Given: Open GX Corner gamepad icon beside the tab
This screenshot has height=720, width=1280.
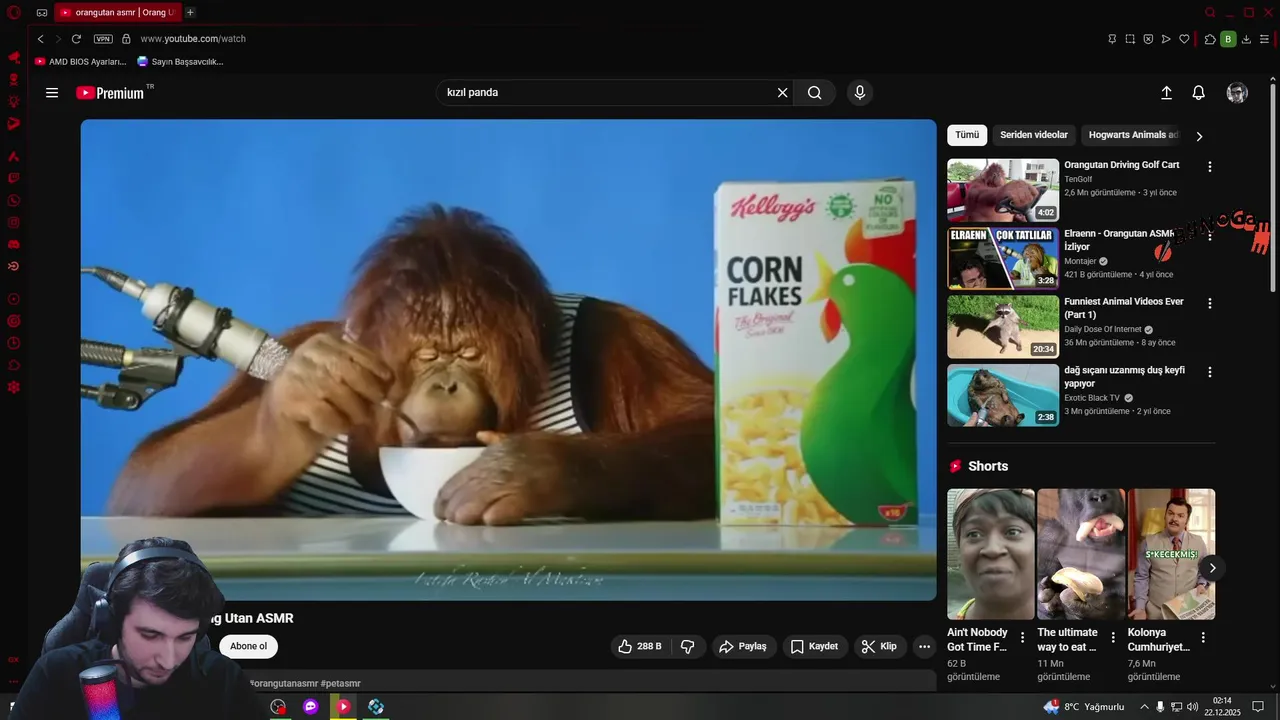Looking at the screenshot, I should tap(41, 13).
